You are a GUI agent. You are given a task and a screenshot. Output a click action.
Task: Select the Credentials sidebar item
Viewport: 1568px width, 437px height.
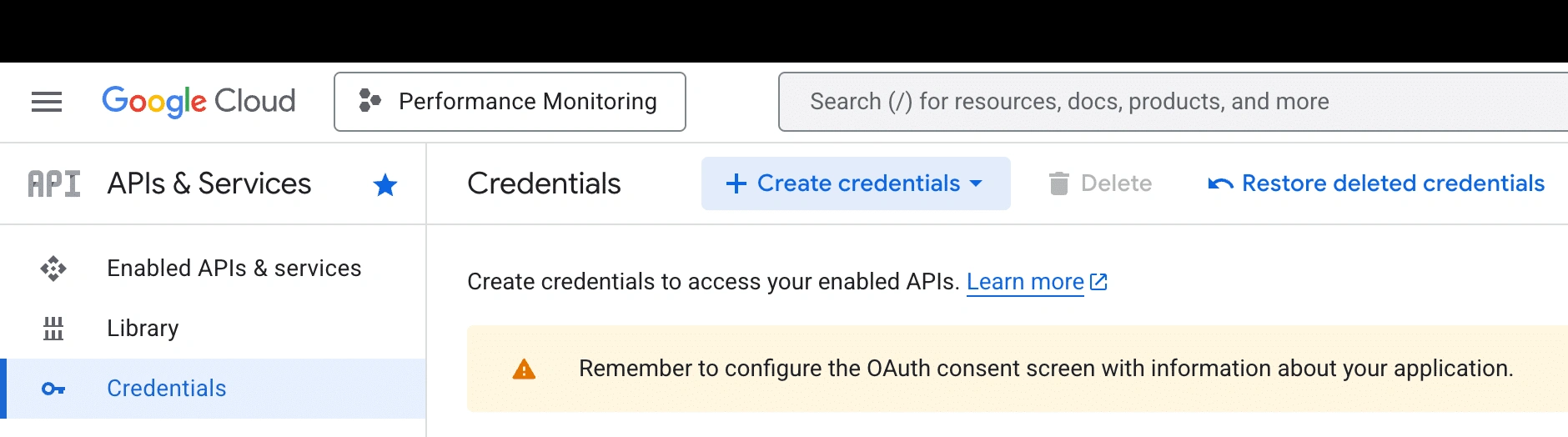tap(167, 389)
